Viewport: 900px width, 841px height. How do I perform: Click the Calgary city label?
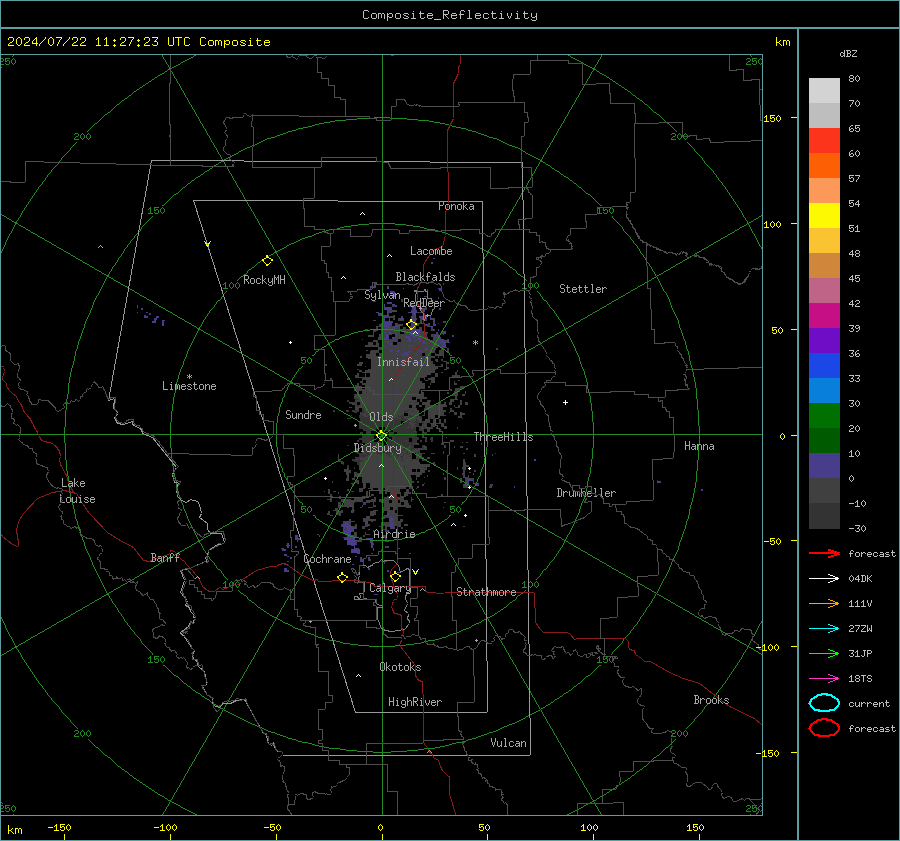click(390, 588)
